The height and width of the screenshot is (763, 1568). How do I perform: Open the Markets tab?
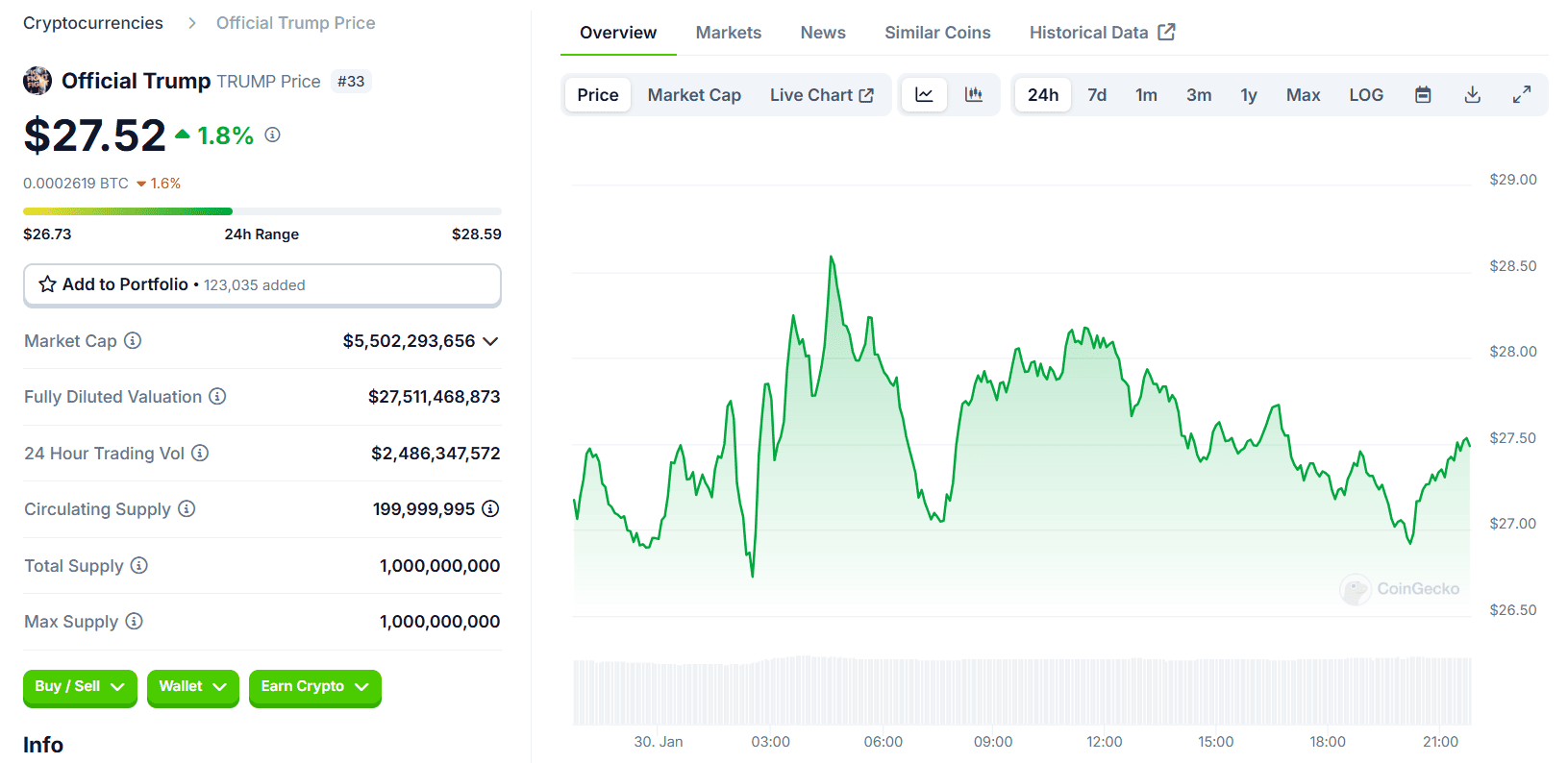pyautogui.click(x=728, y=33)
